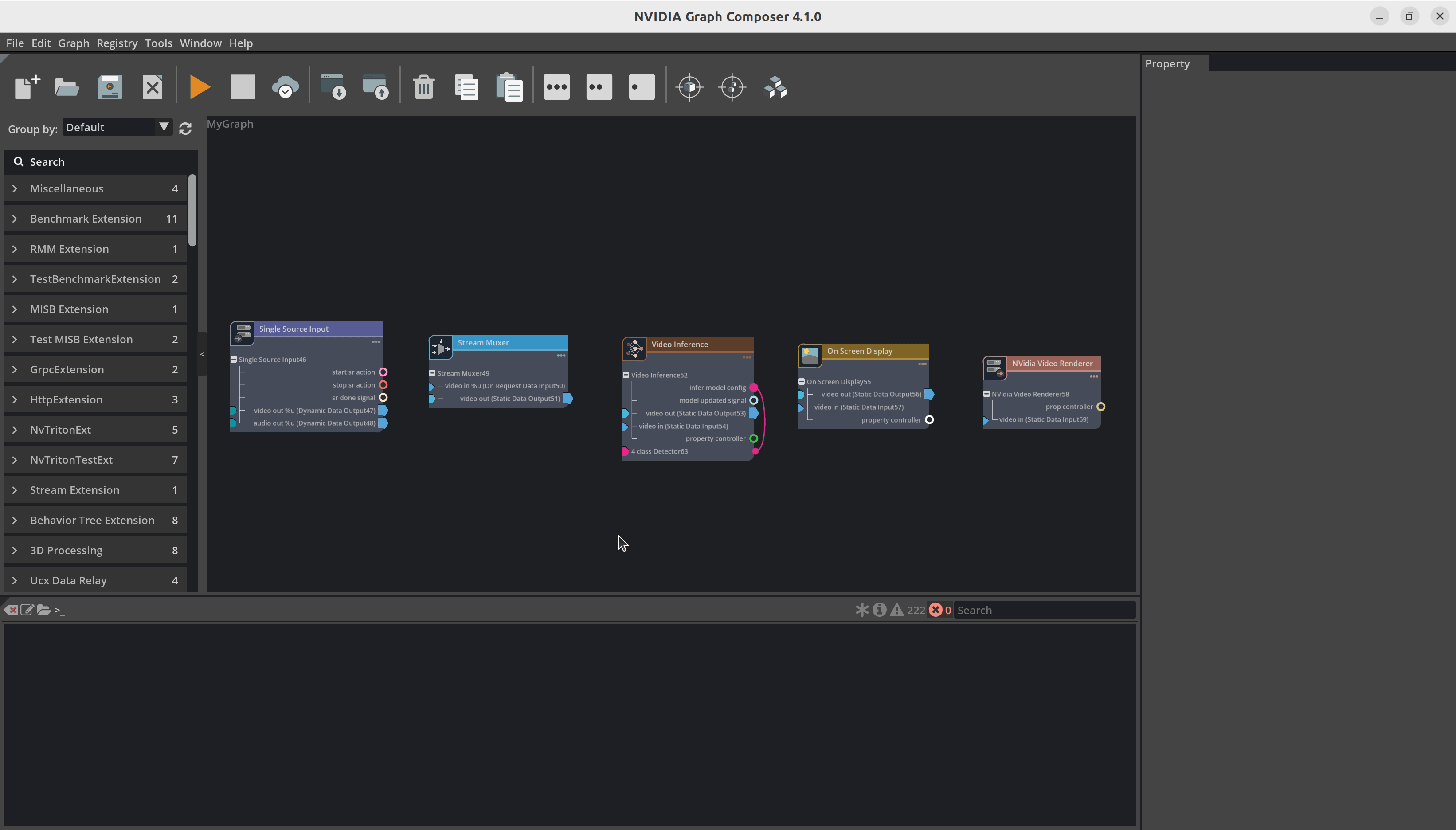The image size is (1456, 830).
Task: Click the Default group-by dropdown
Action: point(115,127)
